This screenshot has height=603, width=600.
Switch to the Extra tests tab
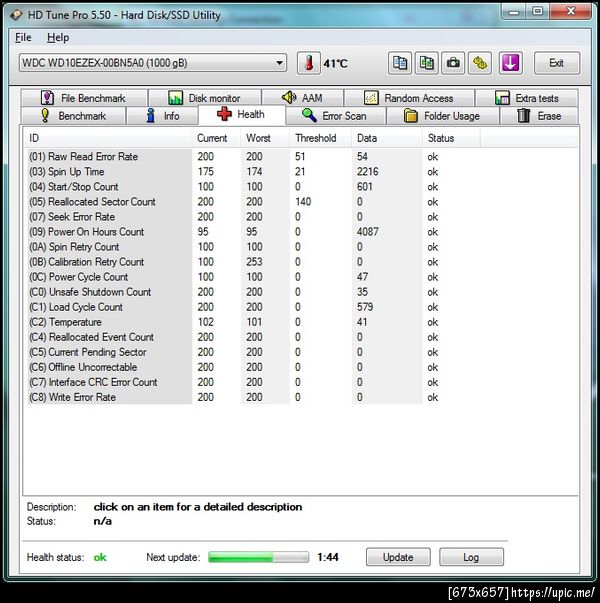(x=527, y=98)
